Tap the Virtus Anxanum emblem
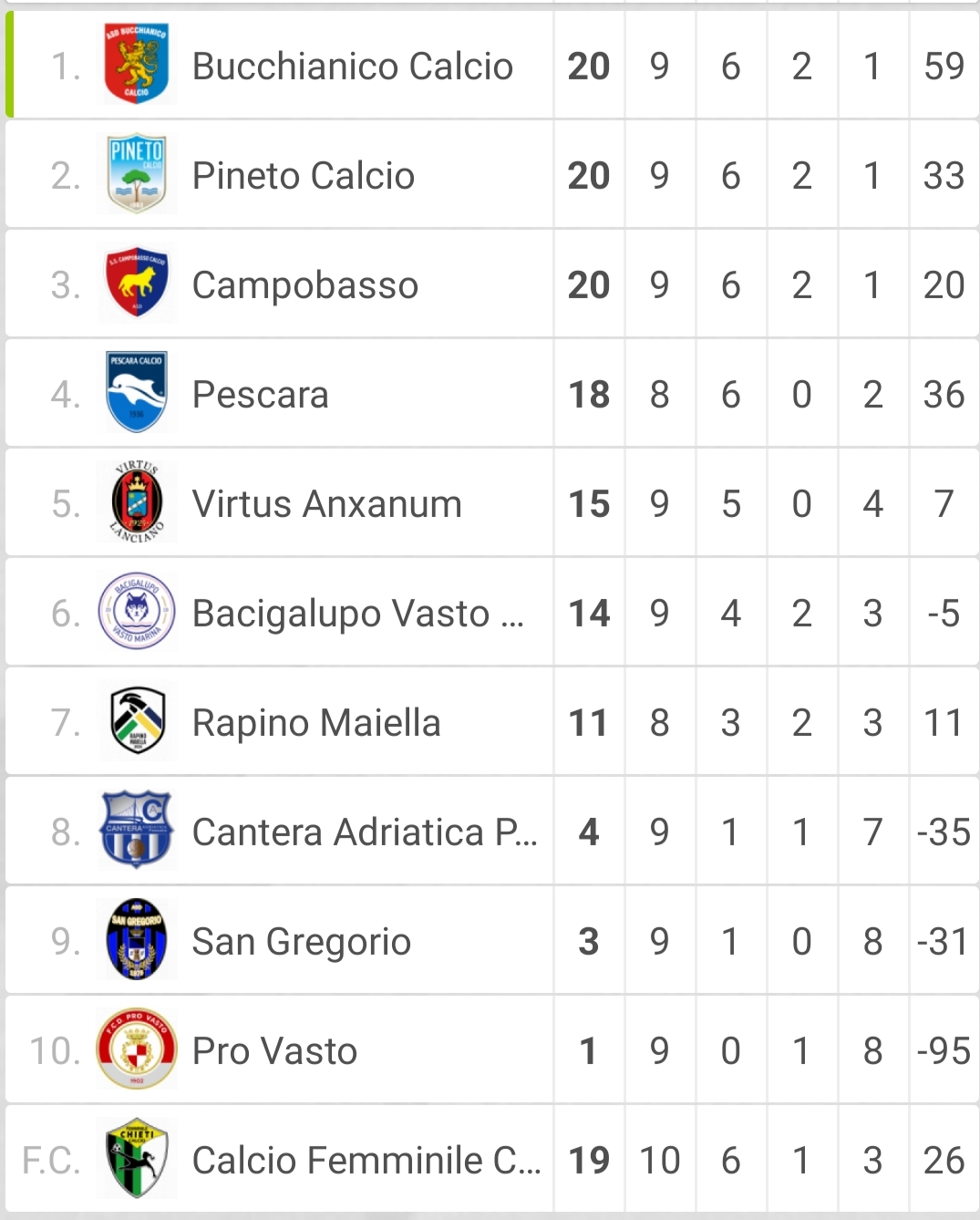The image size is (980, 1220). coord(137,502)
